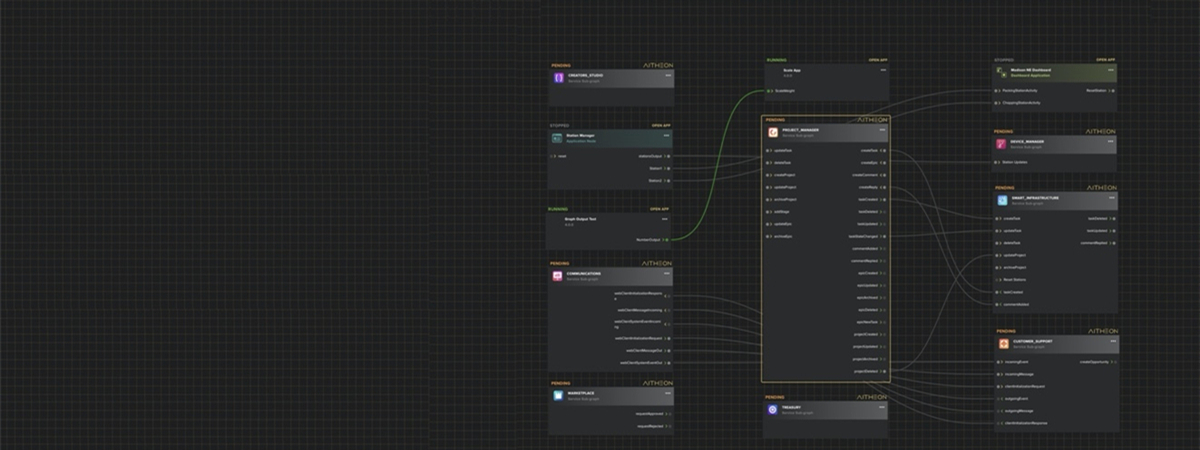Select the CUSTOMER_SUPPORT node icon
Image resolution: width=1200 pixels, height=450 pixels.
(x=1003, y=343)
